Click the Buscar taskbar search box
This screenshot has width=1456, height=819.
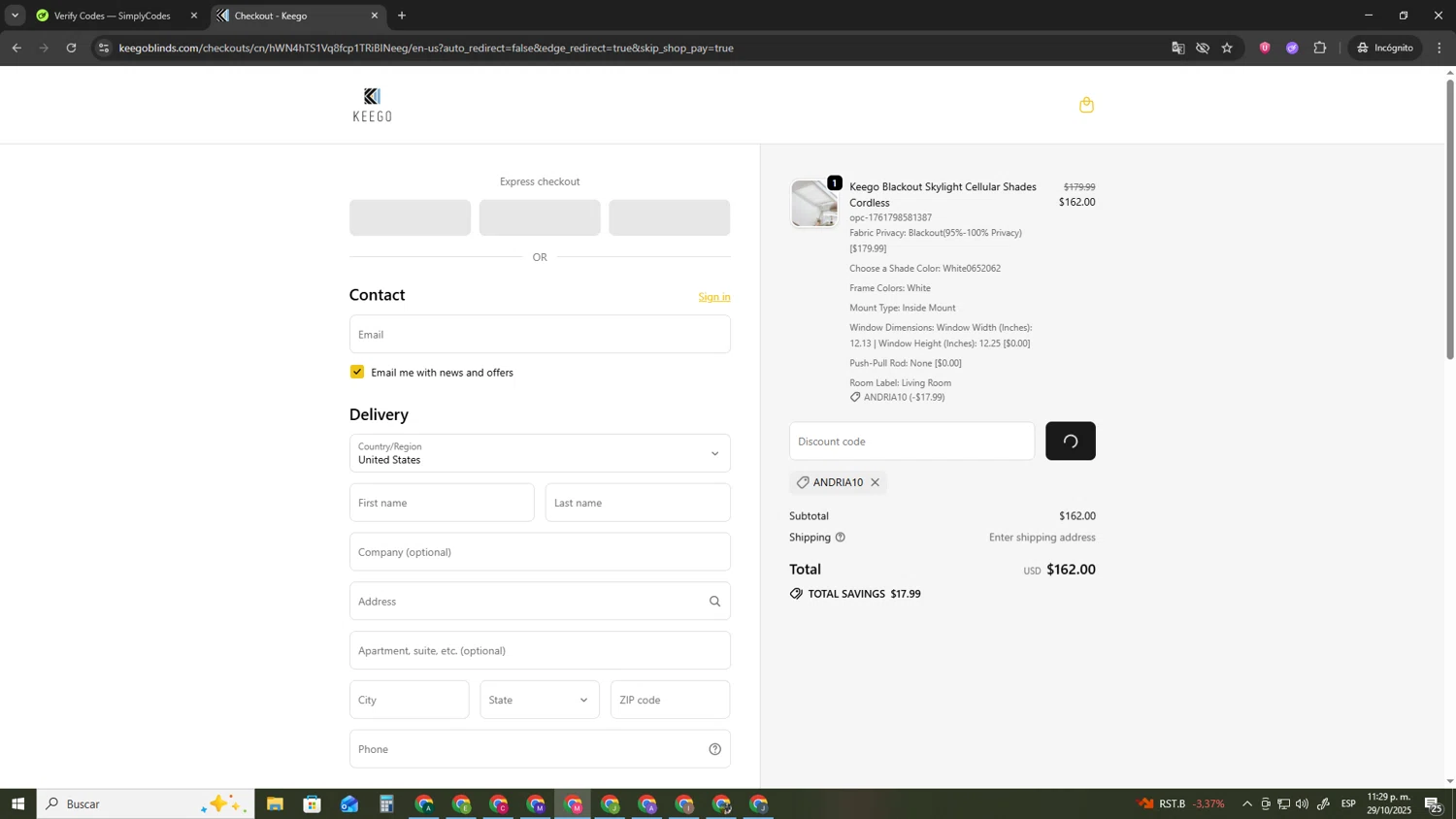click(146, 804)
